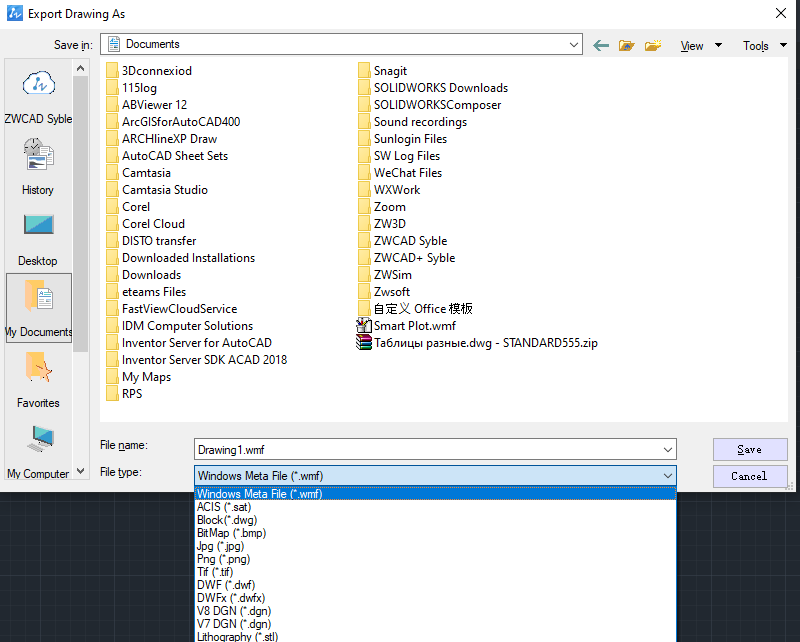The image size is (800, 642).
Task: Choose Tif (*.tif) file type
Action: [x=436, y=572]
